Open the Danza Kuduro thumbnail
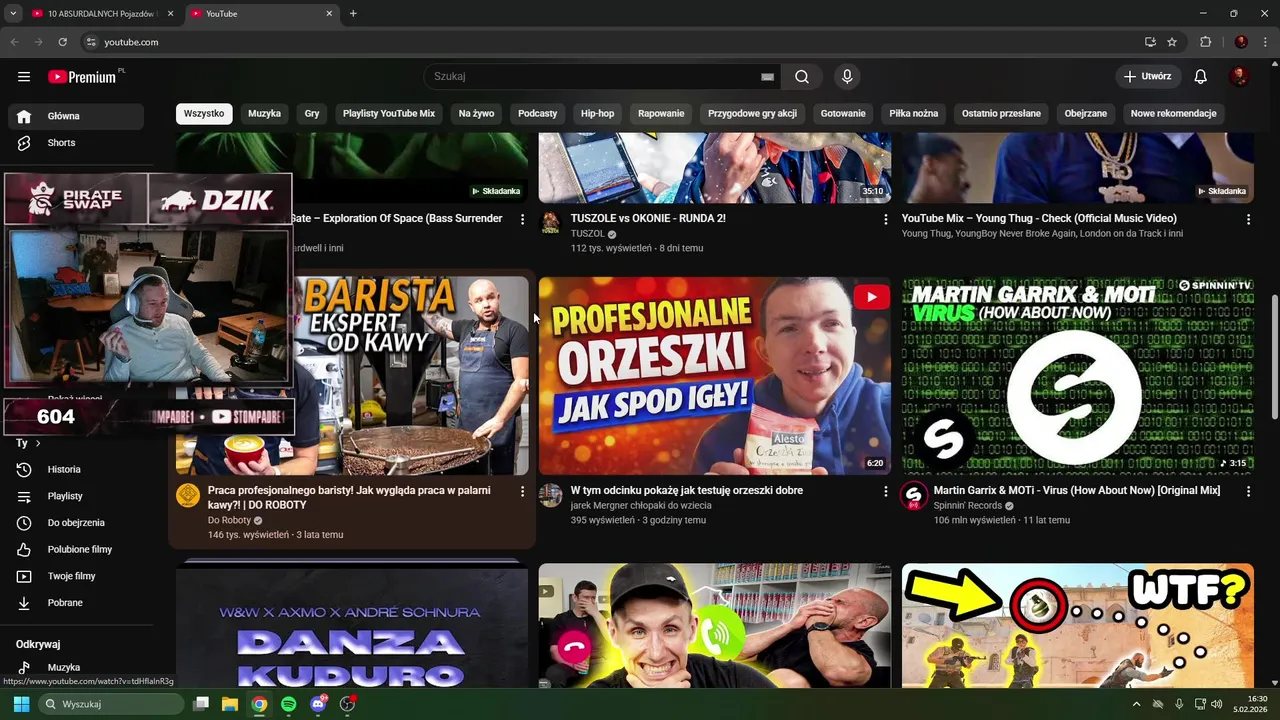The image size is (1280, 720). [352, 626]
